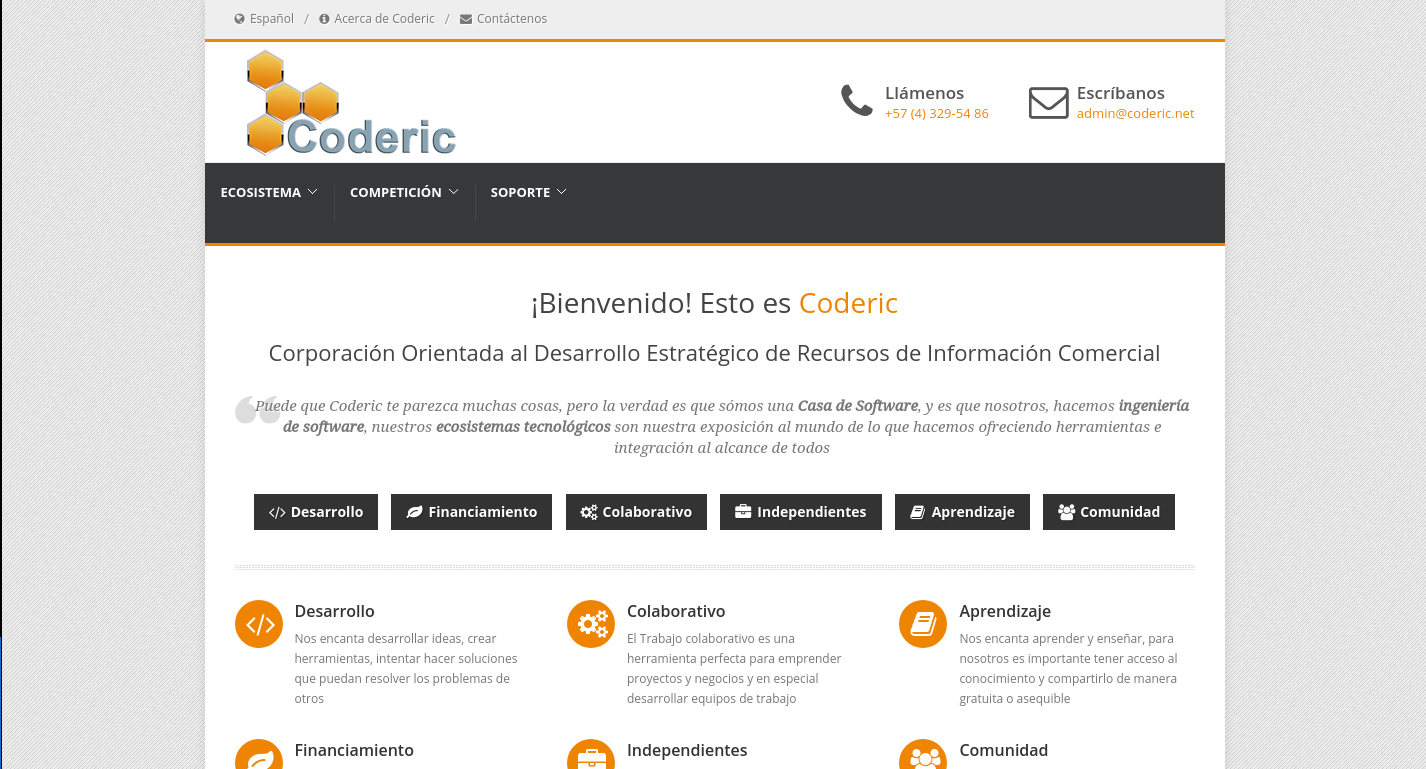Click the Colaborativo gears circle icon
1426x769 pixels.
[591, 624]
